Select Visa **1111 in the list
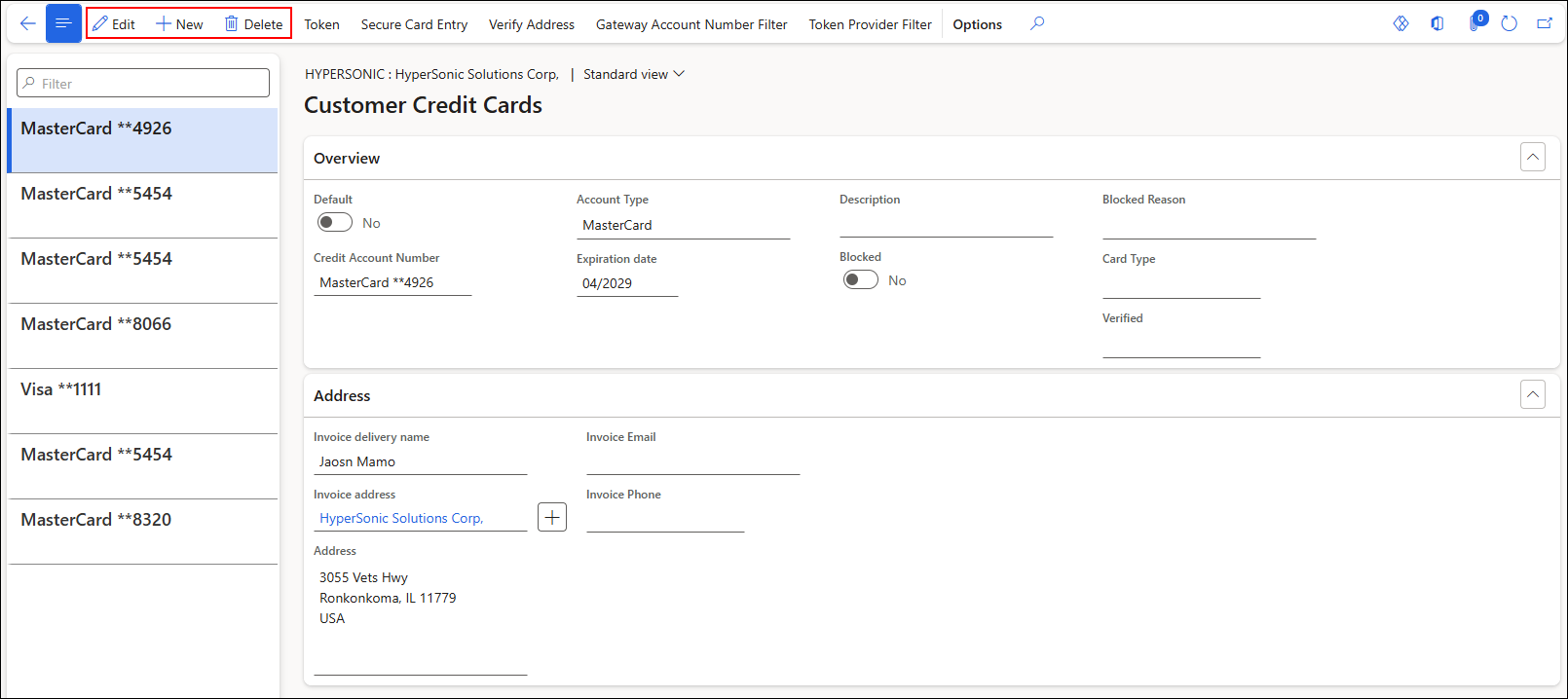This screenshot has width=1568, height=699. coord(143,401)
